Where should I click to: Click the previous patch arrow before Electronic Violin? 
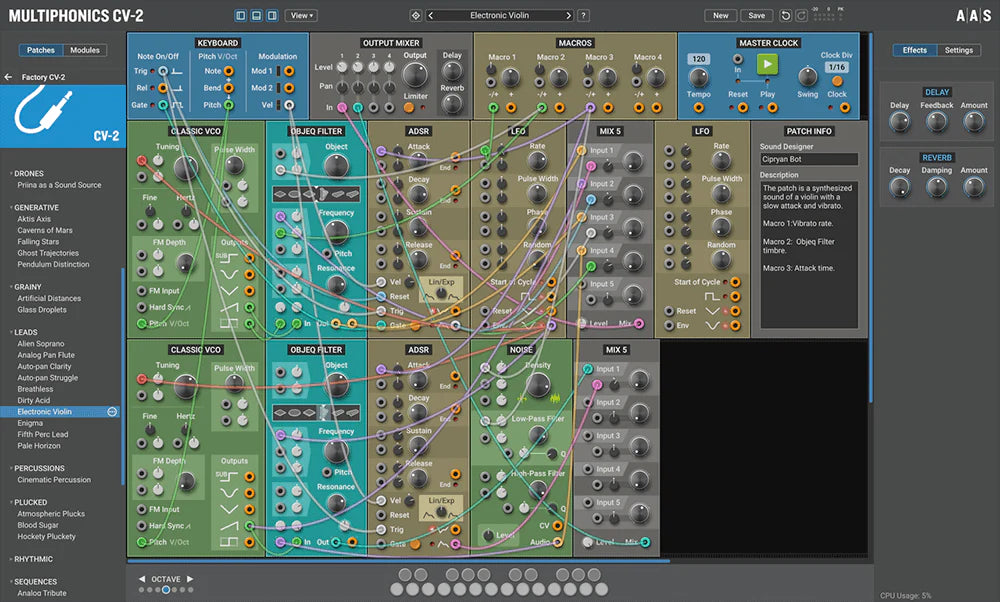(430, 15)
